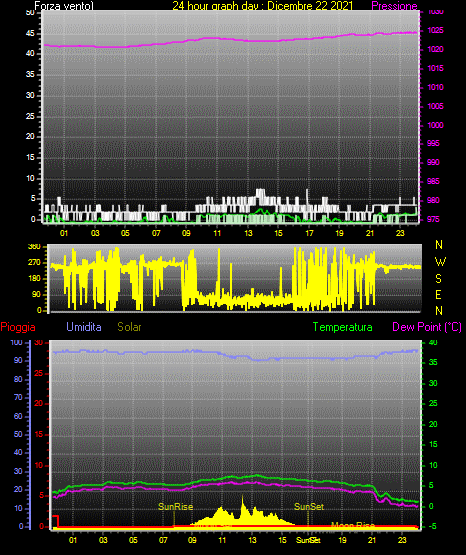Click the SunRise marker in lower graph

click(176, 507)
